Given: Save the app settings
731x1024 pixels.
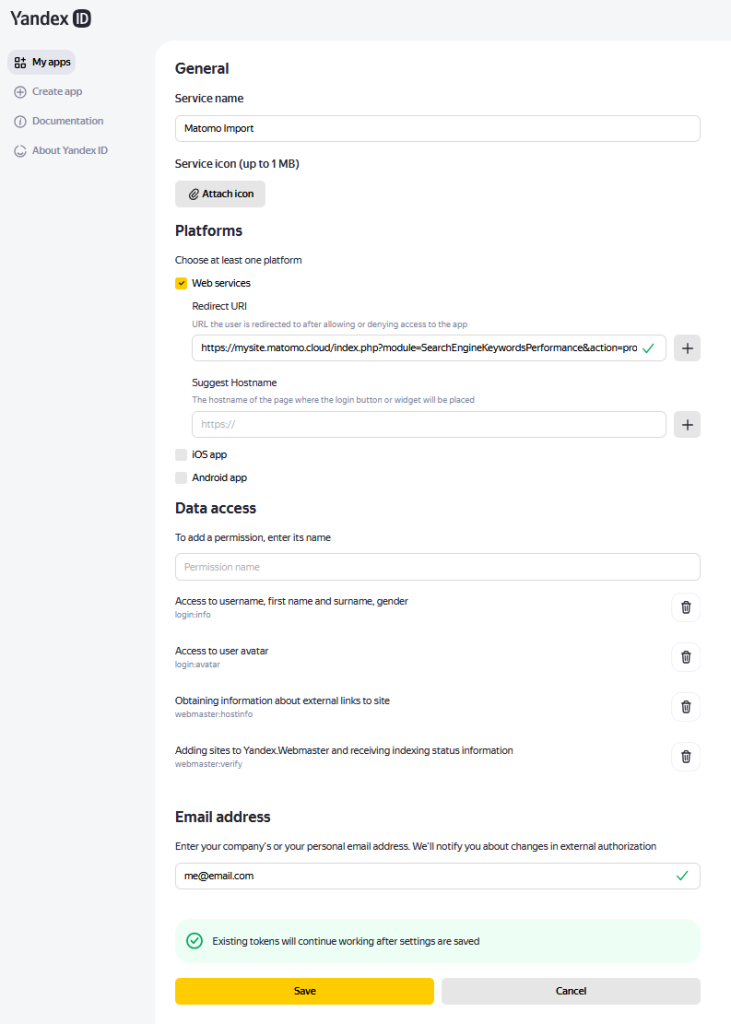Looking at the screenshot, I should 304,991.
